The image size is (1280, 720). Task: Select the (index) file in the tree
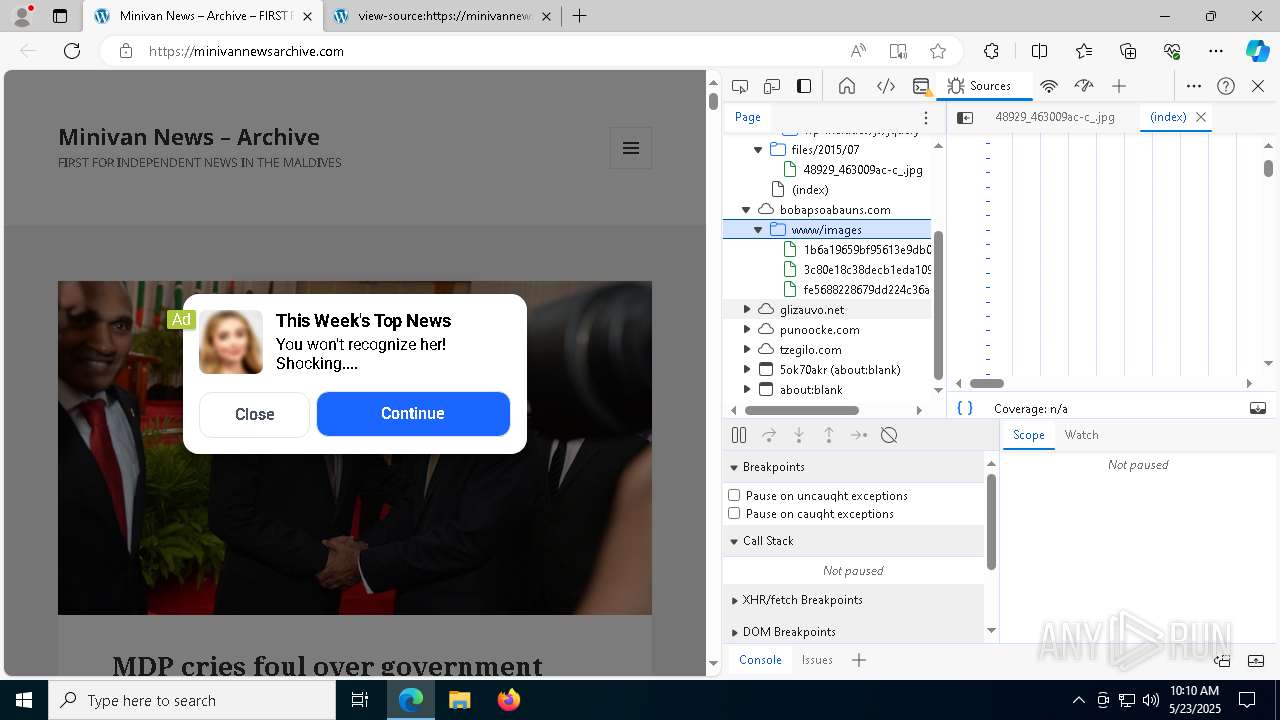pyautogui.click(x=810, y=190)
